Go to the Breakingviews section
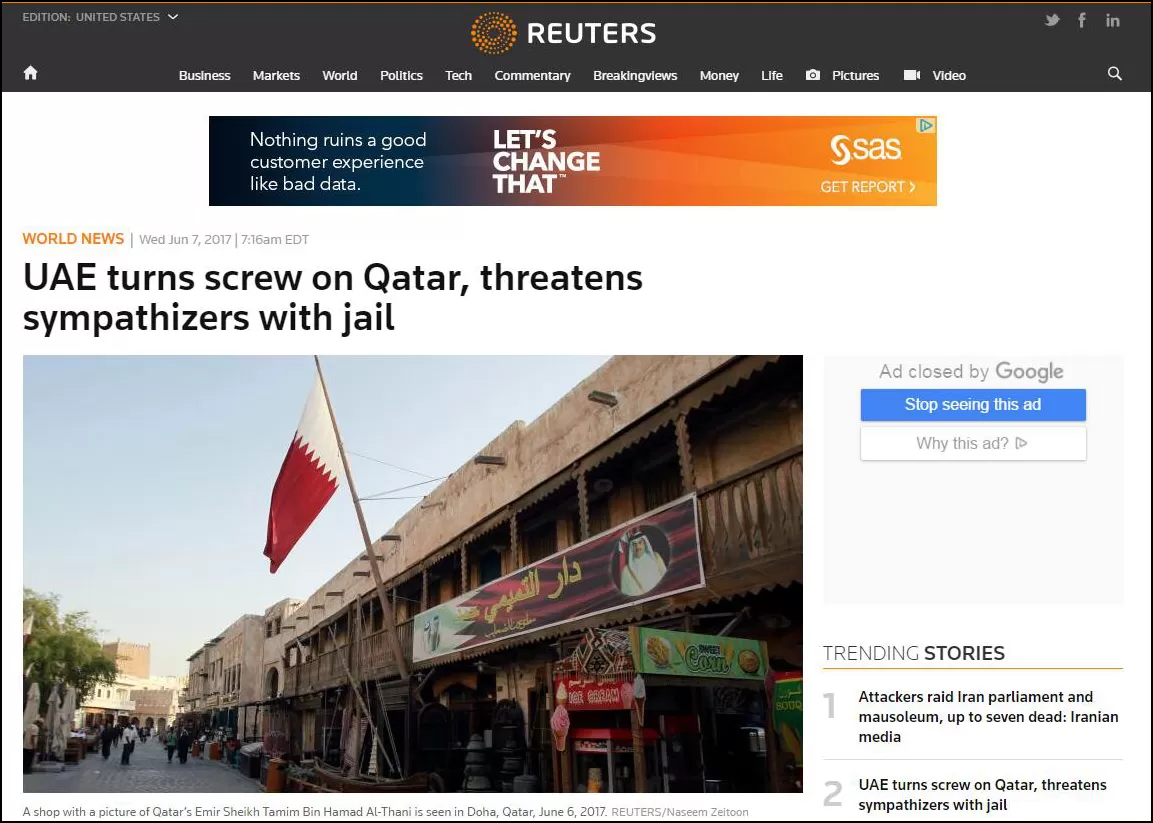Screen dimensions: 1153x823 tap(635, 75)
